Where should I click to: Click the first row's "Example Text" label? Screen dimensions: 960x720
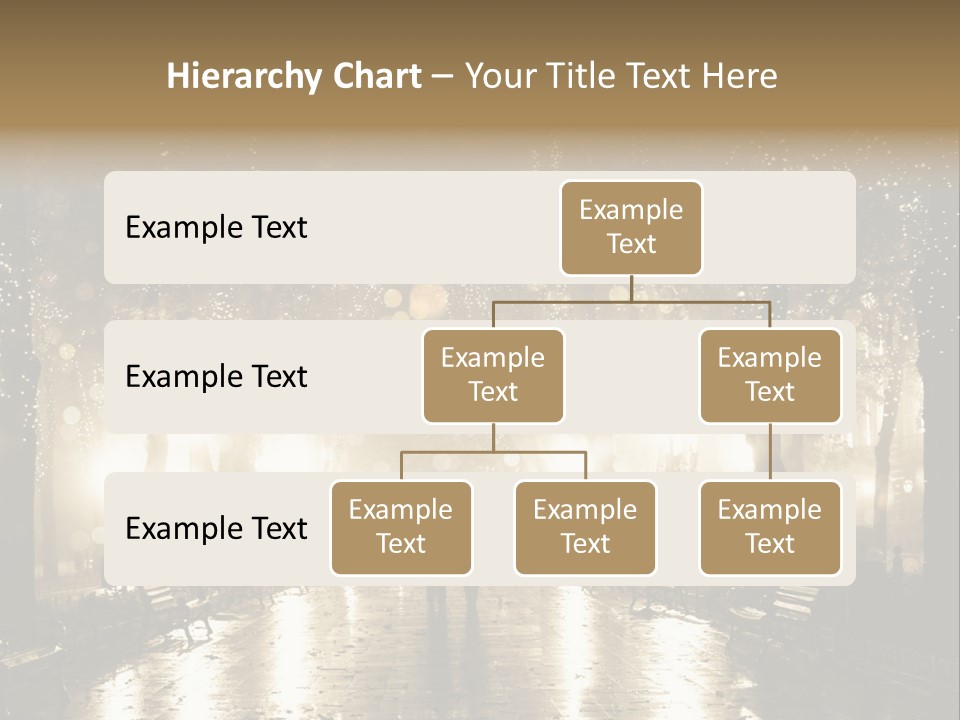216,228
